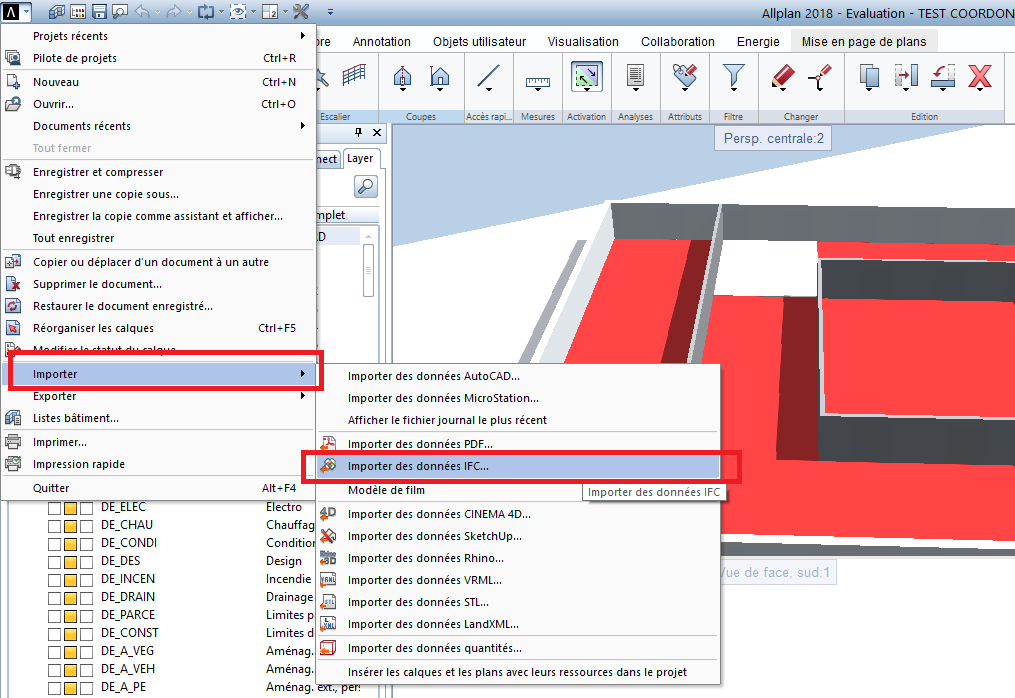
Task: Tick the rightmost checkbox in DE_A_VEG row
Action: [x=86, y=652]
